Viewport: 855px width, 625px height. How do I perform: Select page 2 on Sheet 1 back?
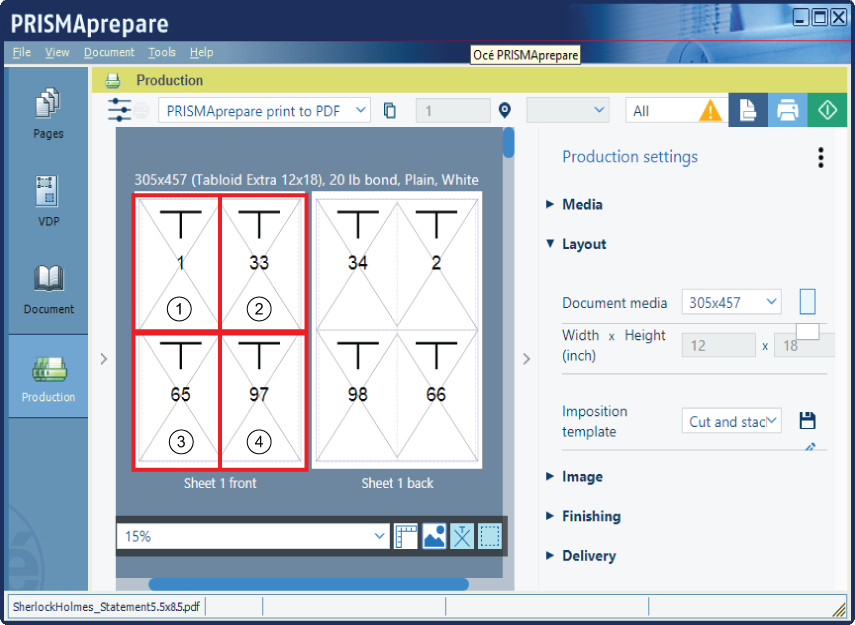(438, 263)
